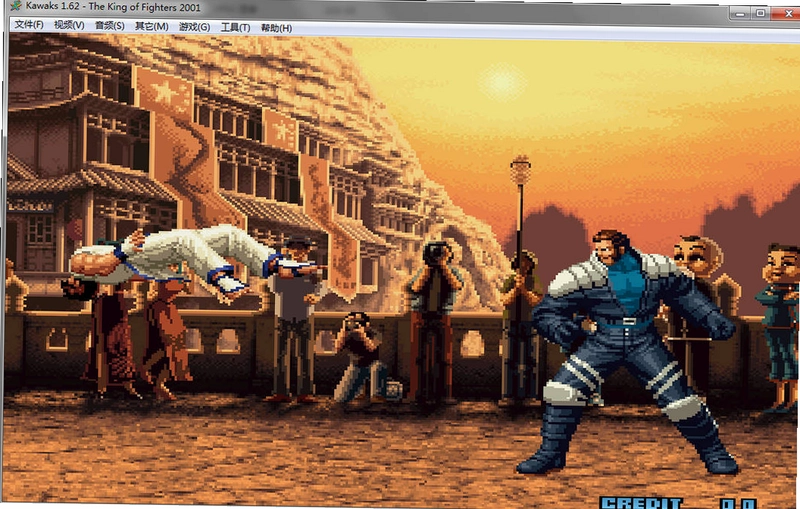Click the CREDIT text in game screen
Image resolution: width=800 pixels, height=509 pixels.
642,503
